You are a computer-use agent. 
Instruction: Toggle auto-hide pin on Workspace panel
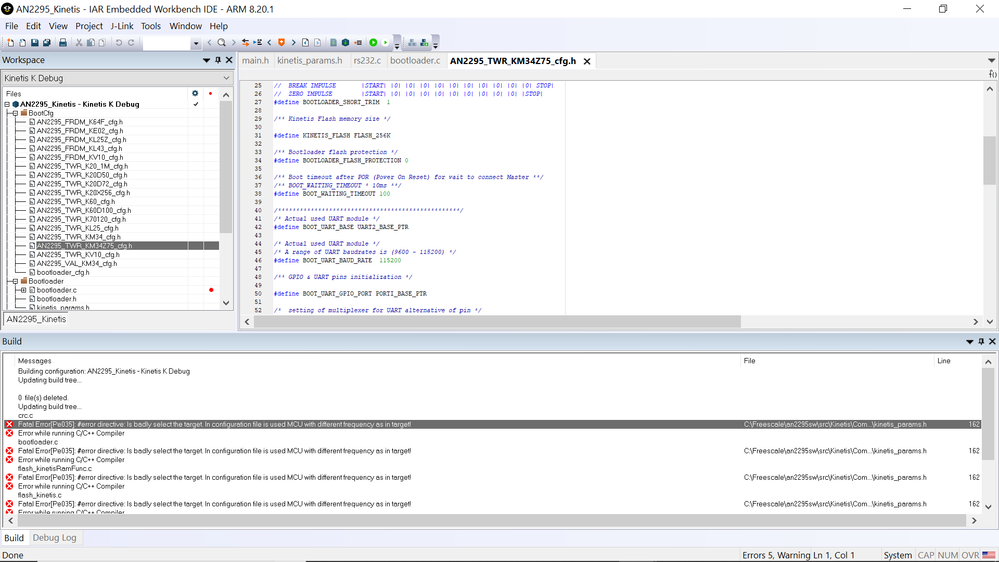click(218, 60)
